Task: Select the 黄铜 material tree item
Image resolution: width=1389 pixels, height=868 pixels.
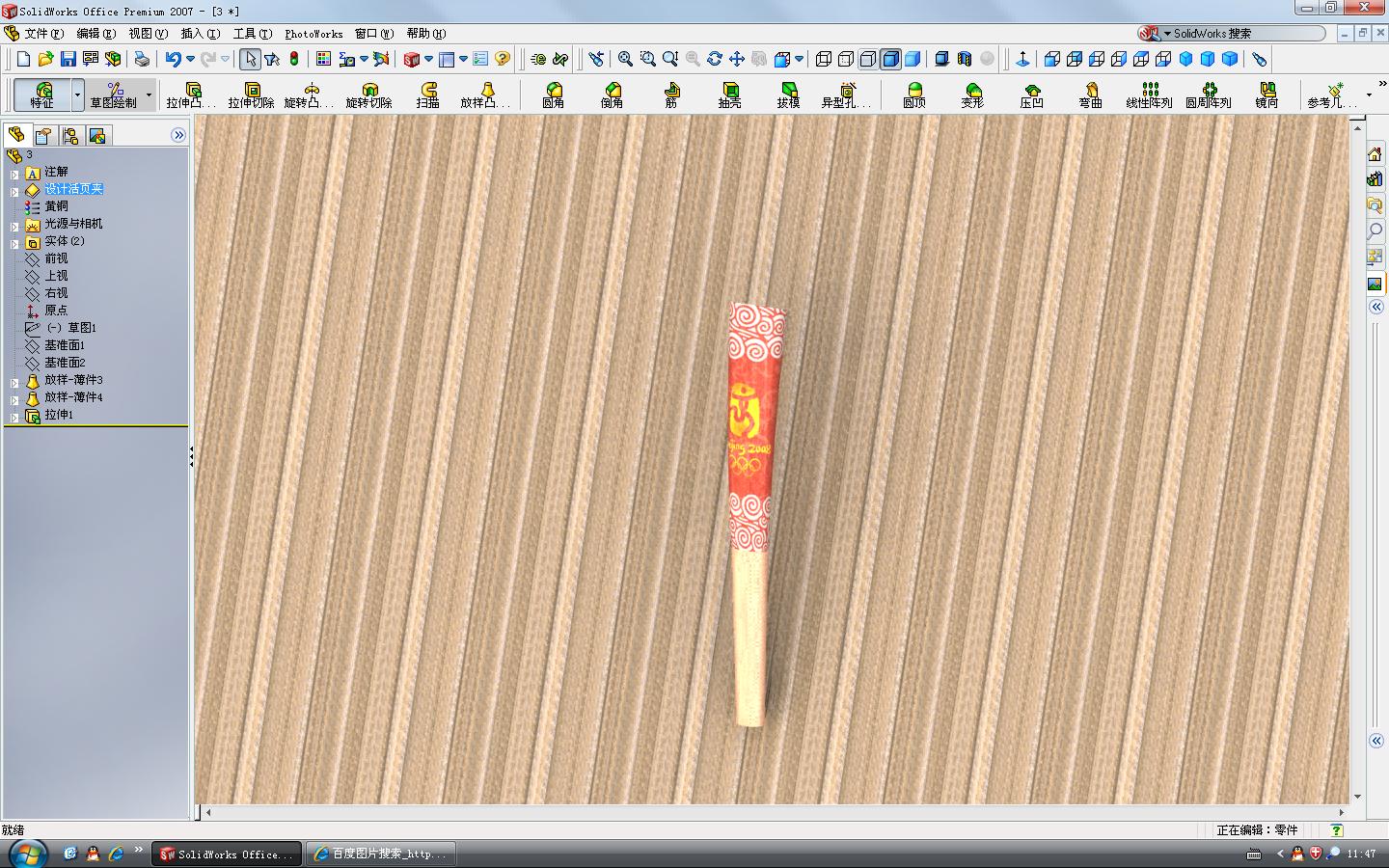Action: pos(56,206)
